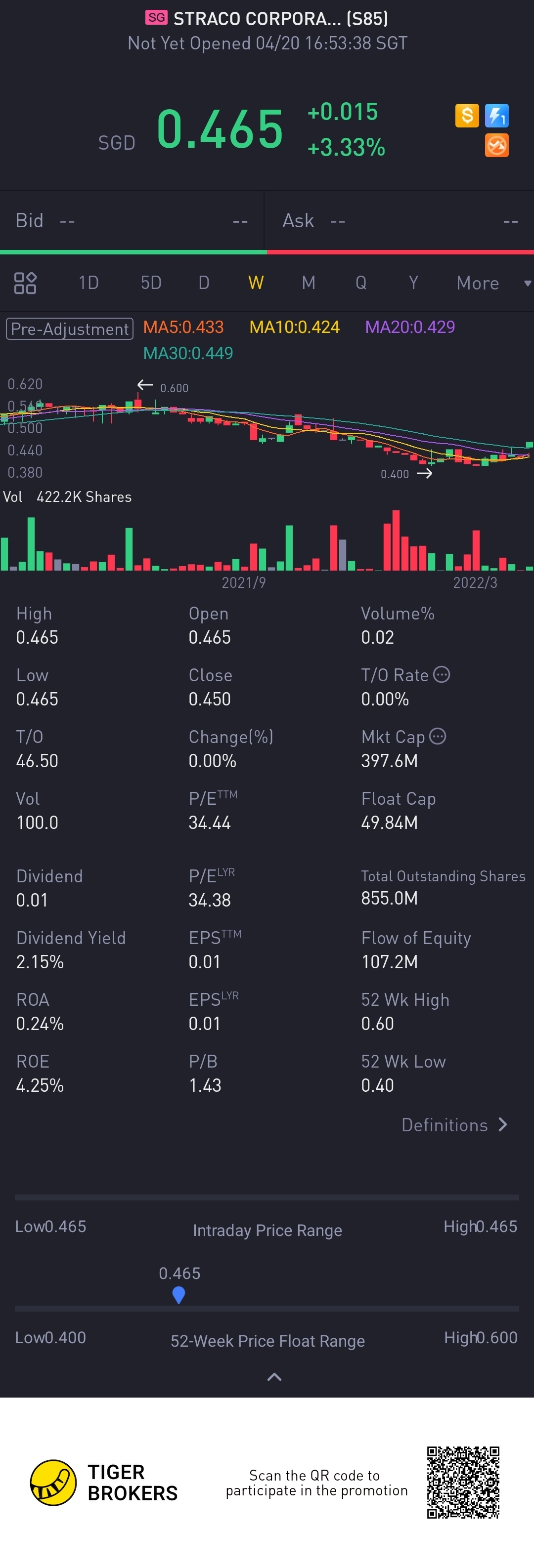The height and width of the screenshot is (1568, 534).
Task: Tap the STRACO CORPORA... (S85) title
Action: coord(281,18)
